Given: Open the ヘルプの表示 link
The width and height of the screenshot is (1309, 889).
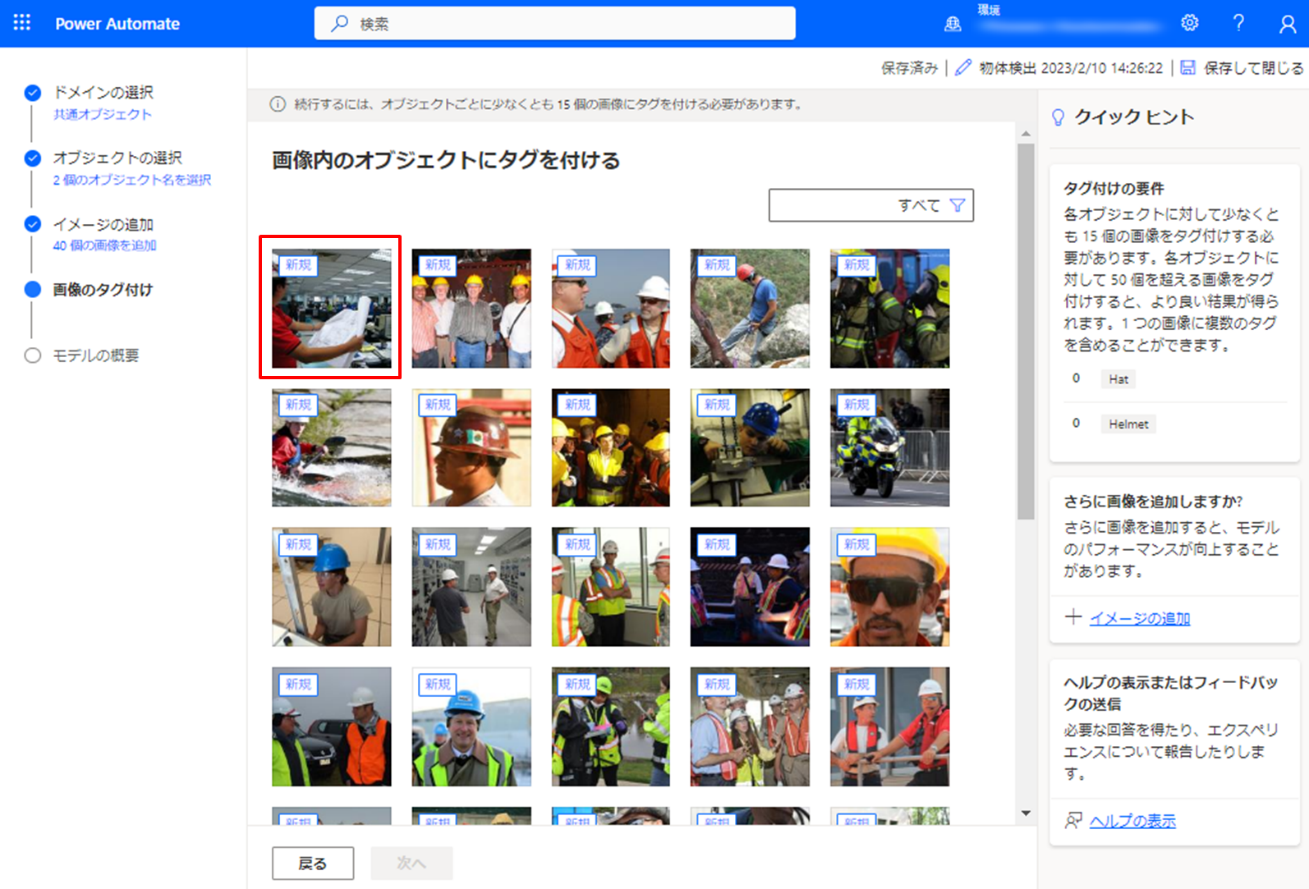Looking at the screenshot, I should point(1132,821).
